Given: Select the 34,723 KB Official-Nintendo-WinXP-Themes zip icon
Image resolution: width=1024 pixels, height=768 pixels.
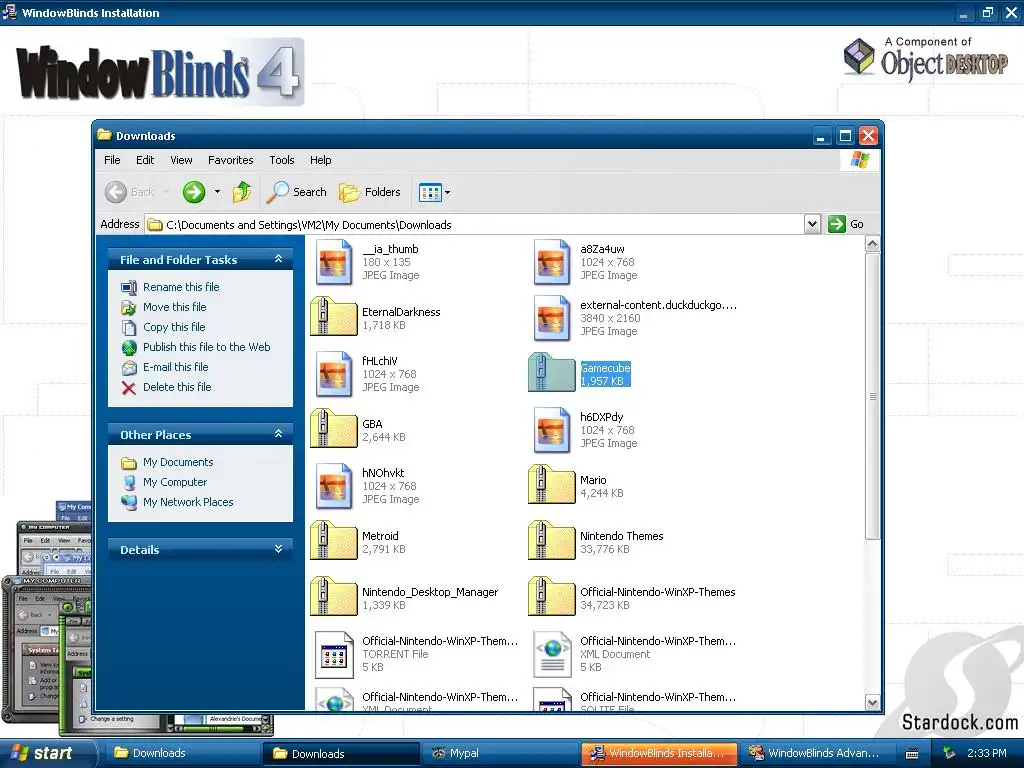Looking at the screenshot, I should click(x=552, y=596).
